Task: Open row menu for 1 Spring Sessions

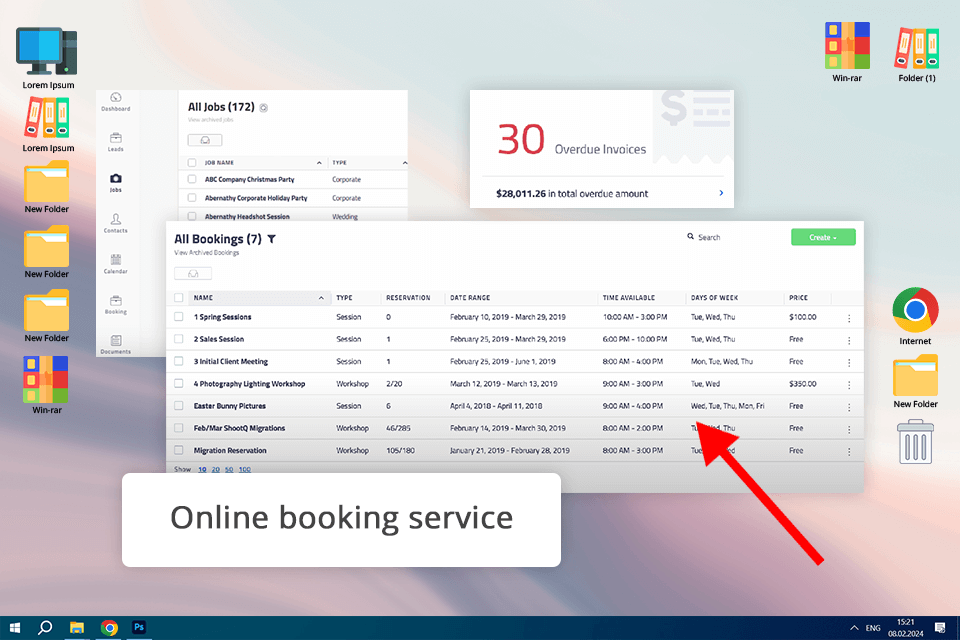Action: (x=849, y=318)
